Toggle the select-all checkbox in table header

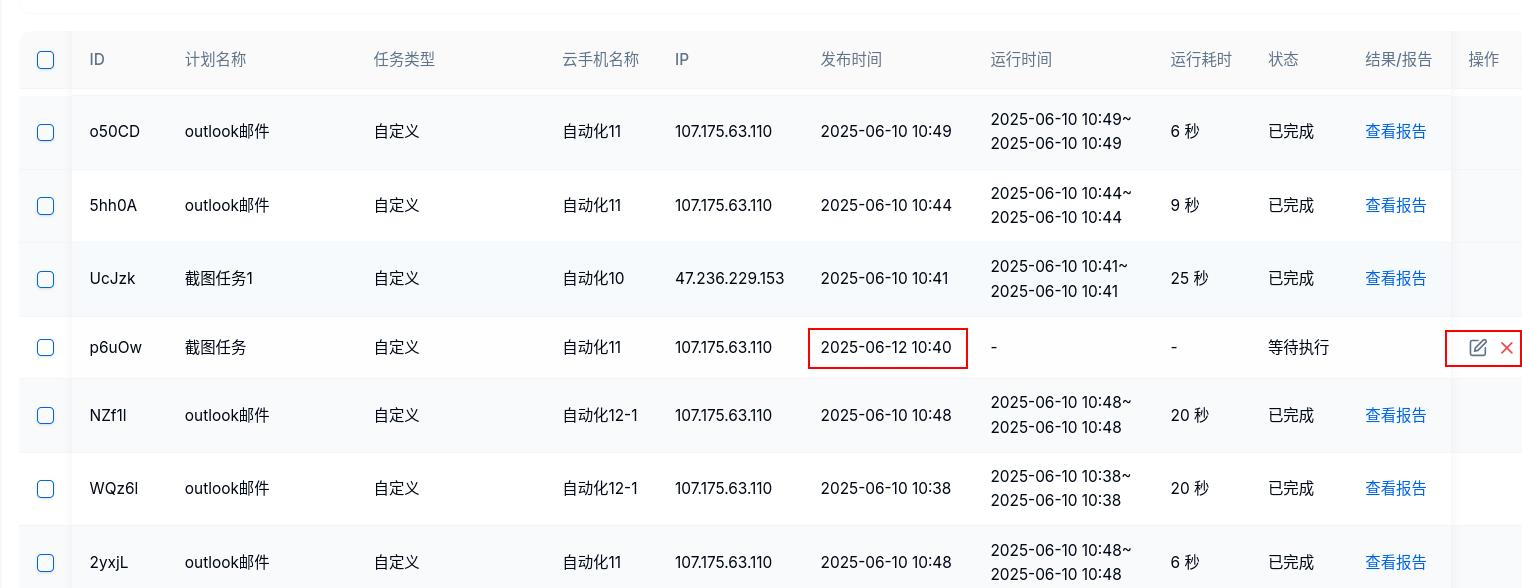(46, 60)
